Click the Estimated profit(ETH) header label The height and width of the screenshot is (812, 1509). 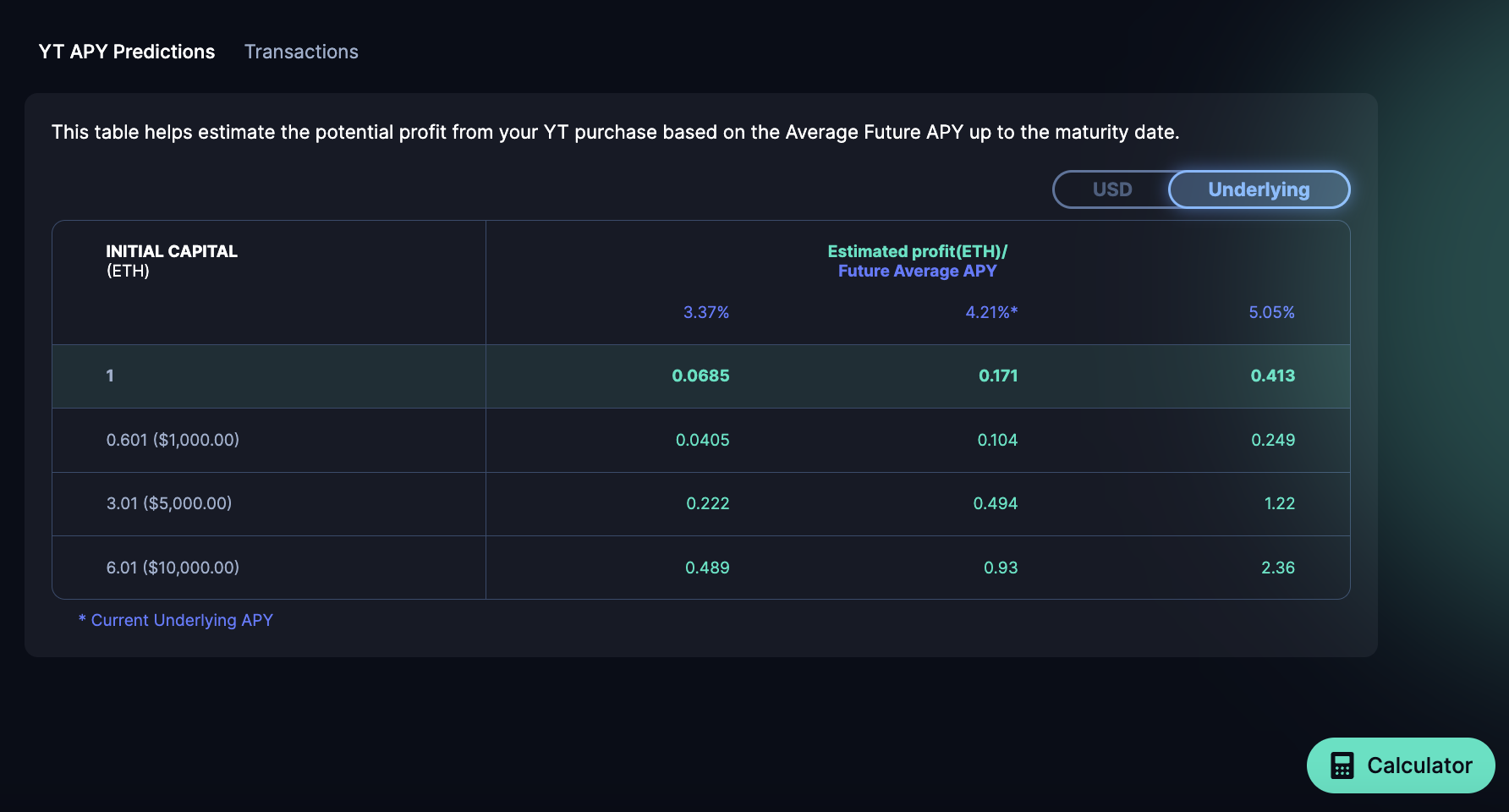tap(917, 251)
